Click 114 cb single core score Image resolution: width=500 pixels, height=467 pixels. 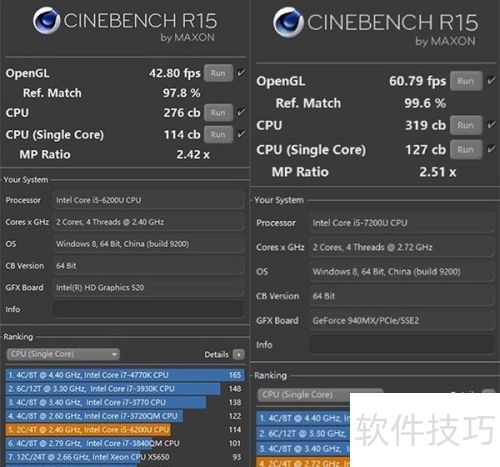click(x=182, y=134)
